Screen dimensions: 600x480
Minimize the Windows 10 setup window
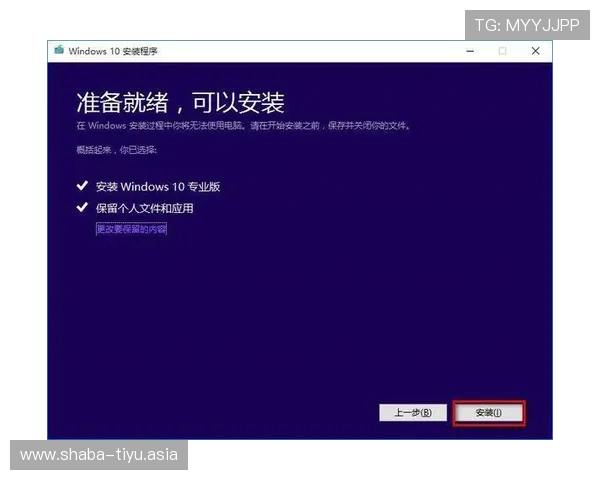[470, 51]
